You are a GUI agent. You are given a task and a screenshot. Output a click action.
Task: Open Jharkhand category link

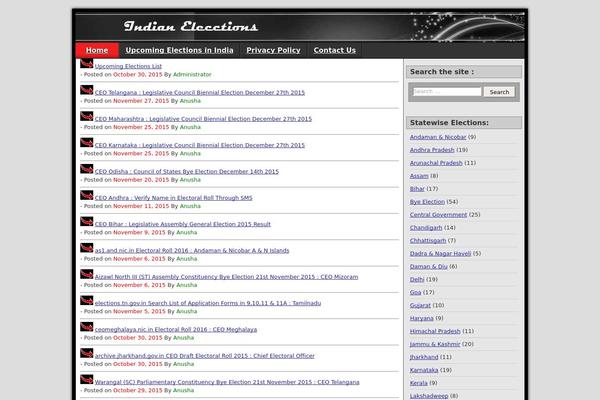(424, 357)
